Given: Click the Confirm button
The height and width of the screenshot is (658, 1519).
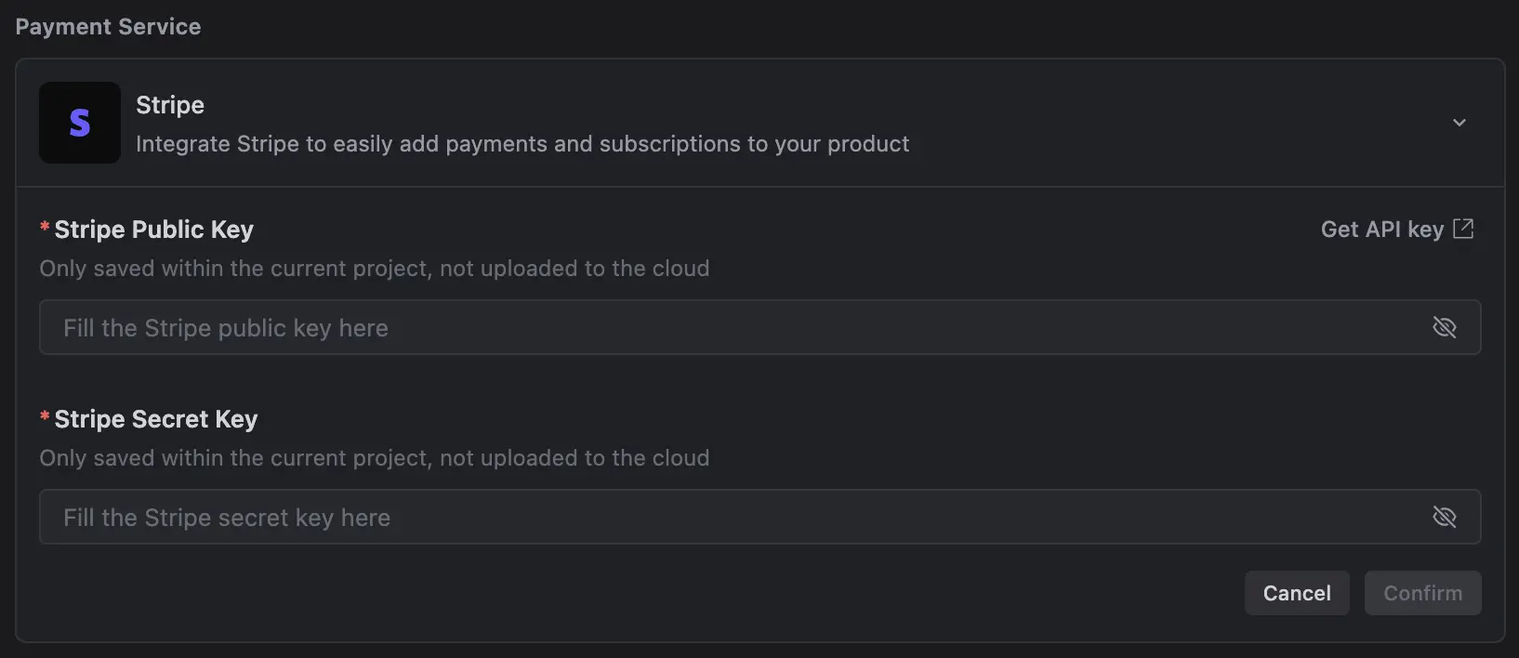Looking at the screenshot, I should 1422,593.
